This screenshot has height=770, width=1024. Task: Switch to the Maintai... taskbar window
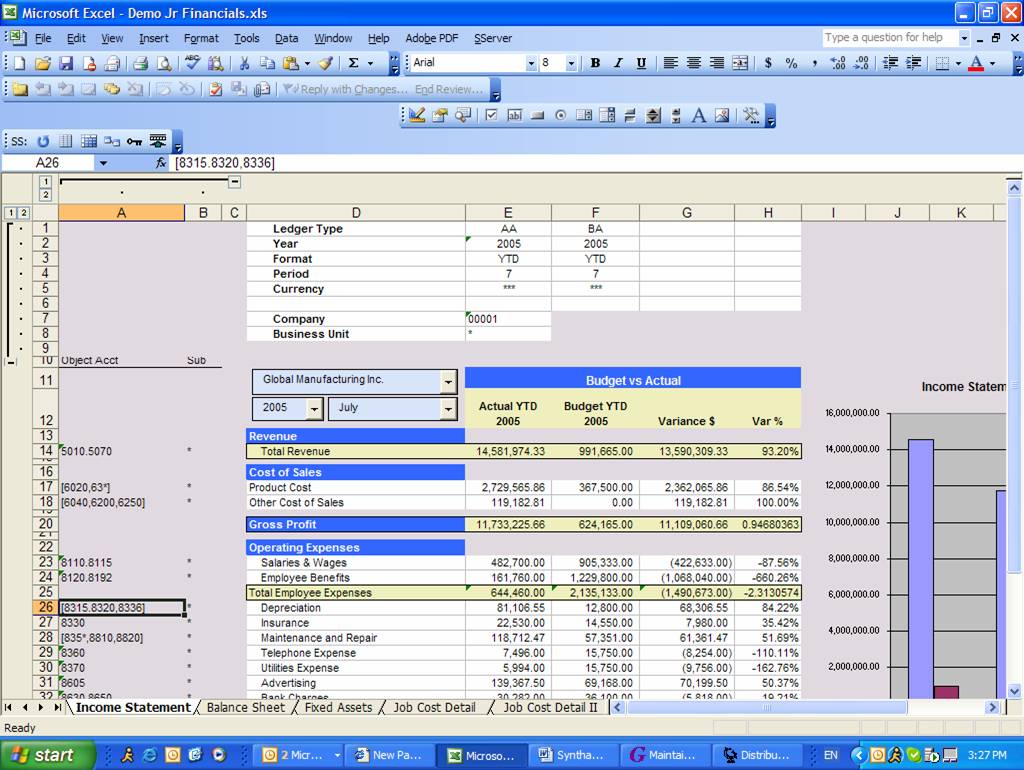[x=664, y=756]
